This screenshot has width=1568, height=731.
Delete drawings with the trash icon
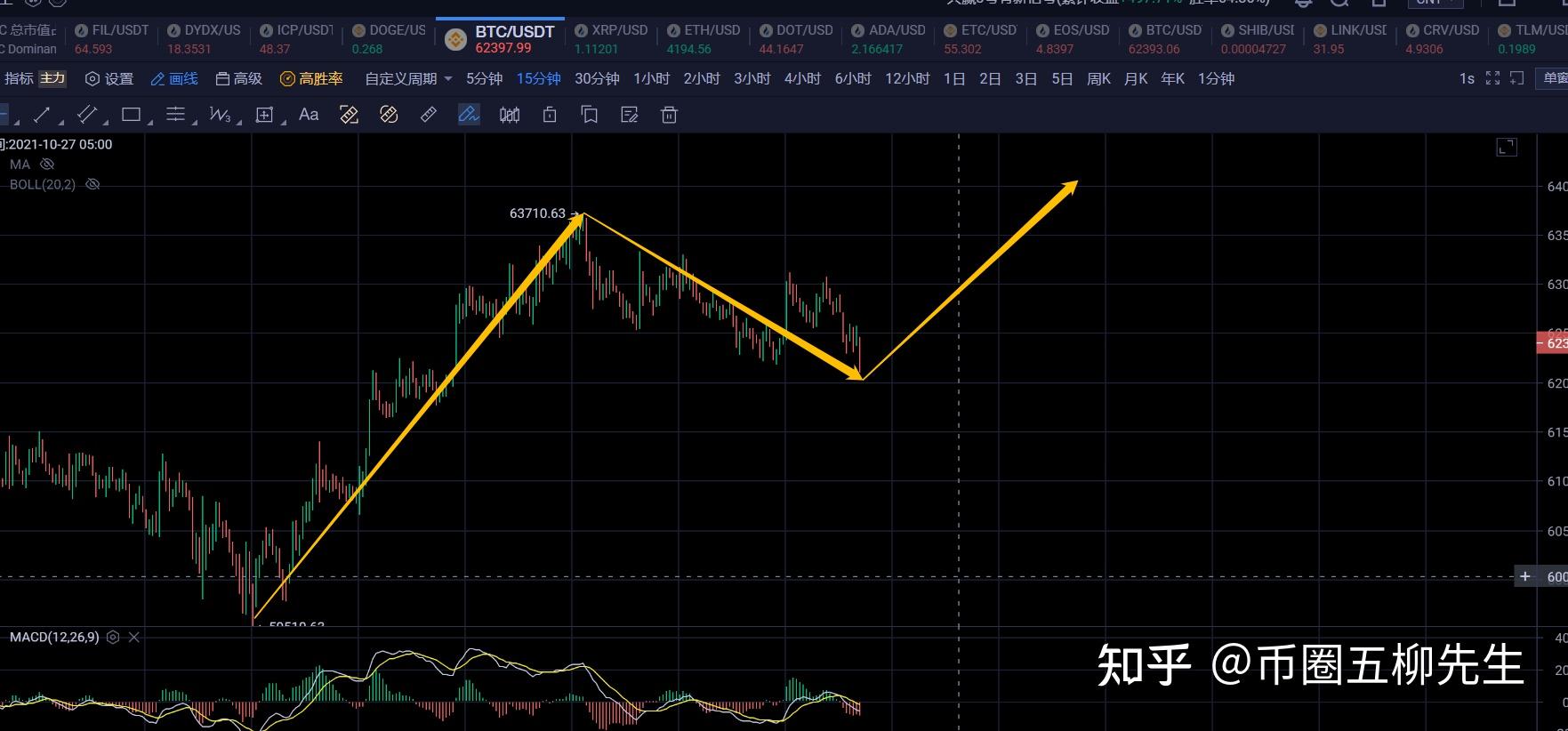[x=670, y=115]
